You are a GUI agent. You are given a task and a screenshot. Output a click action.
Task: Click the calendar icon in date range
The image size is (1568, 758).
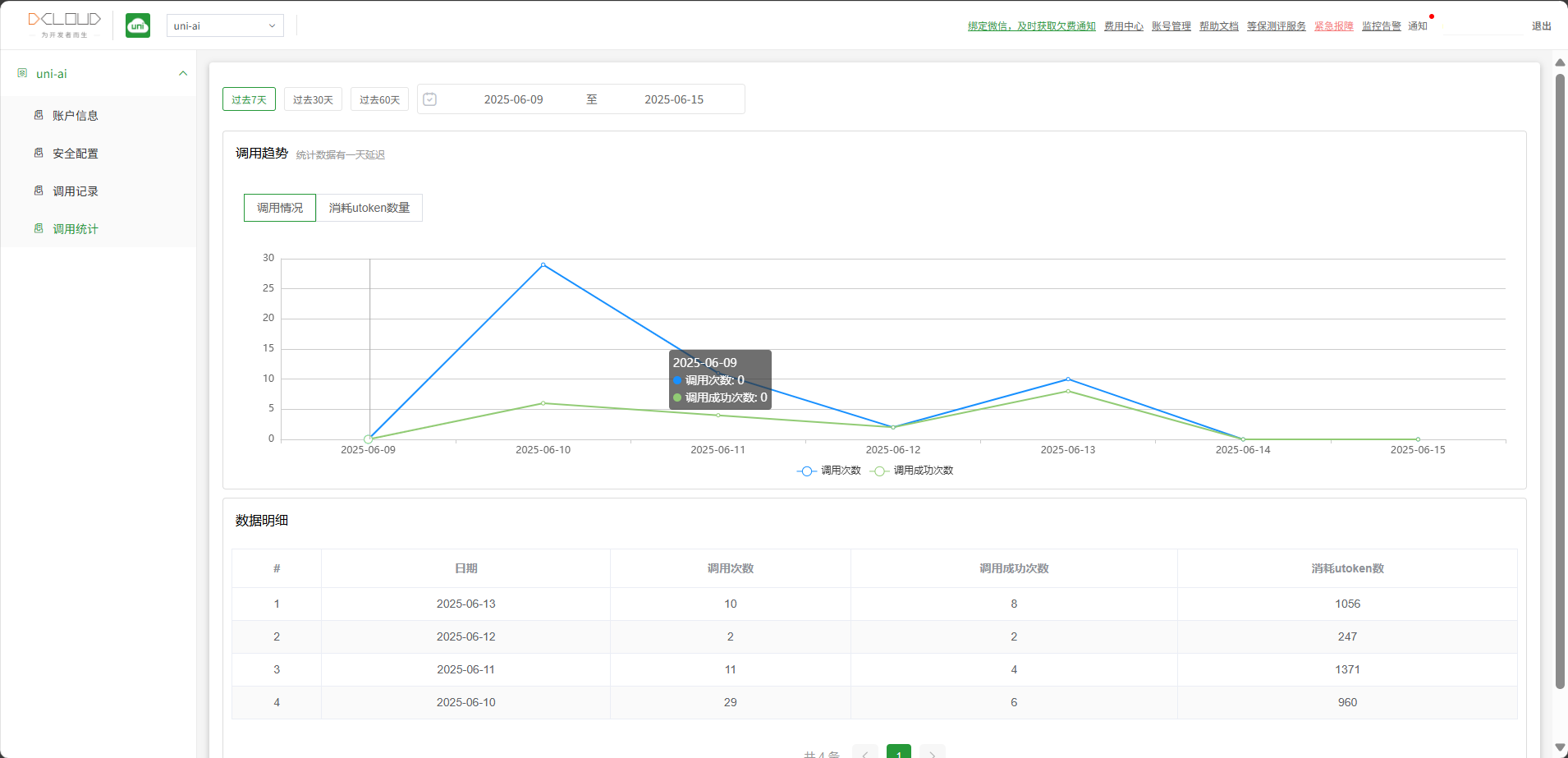(x=429, y=99)
